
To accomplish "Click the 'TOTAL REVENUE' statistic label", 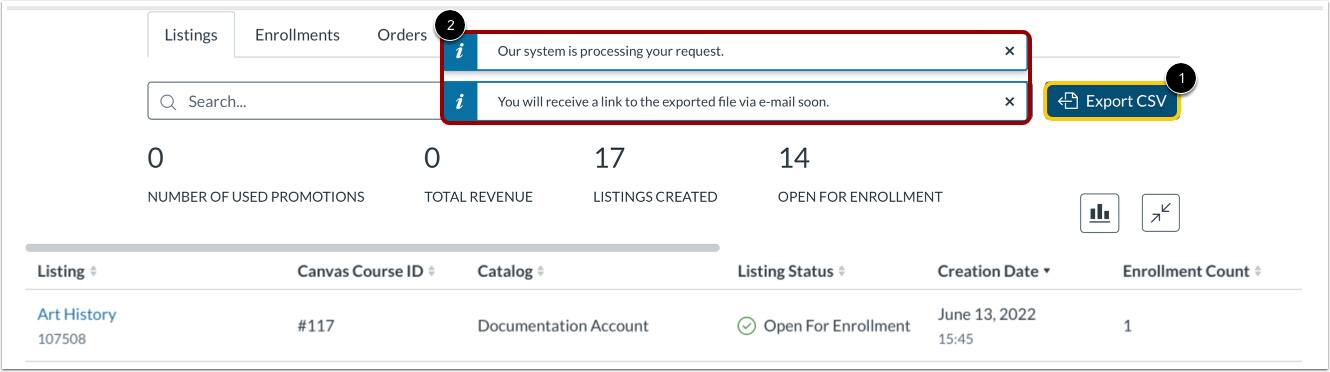I will (x=478, y=197).
